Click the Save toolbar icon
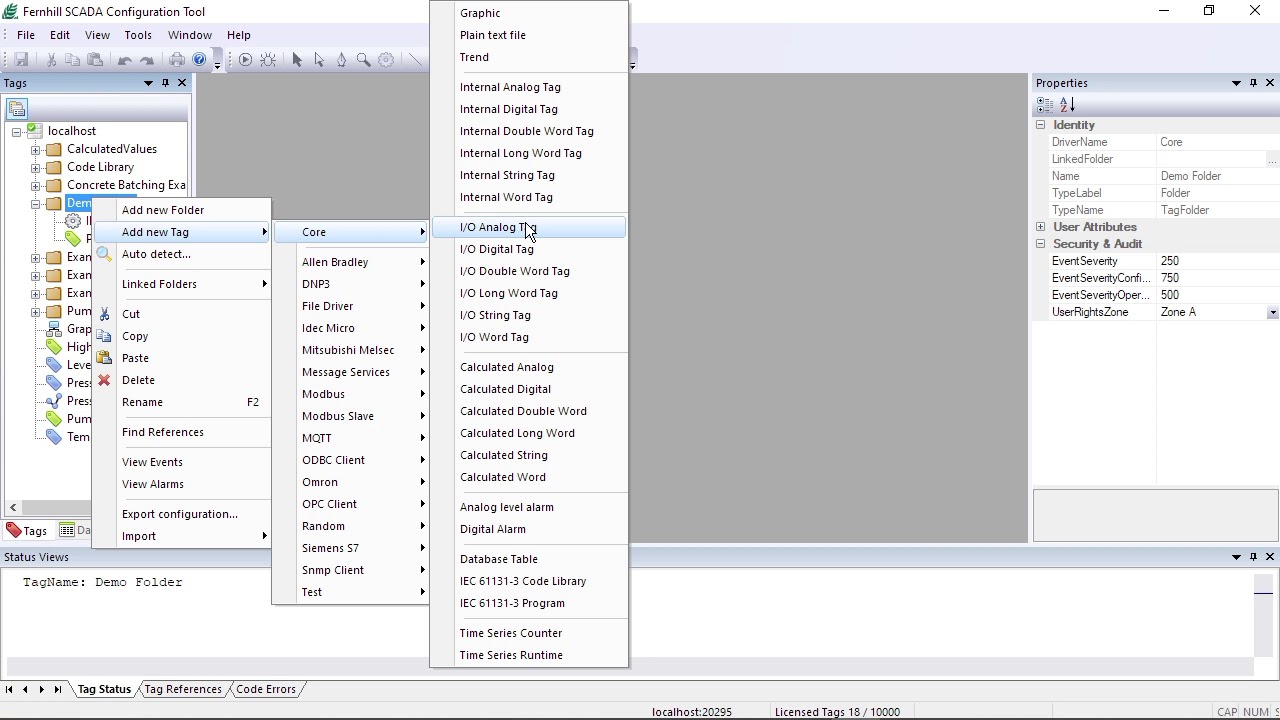The height and width of the screenshot is (720, 1280). (21, 60)
